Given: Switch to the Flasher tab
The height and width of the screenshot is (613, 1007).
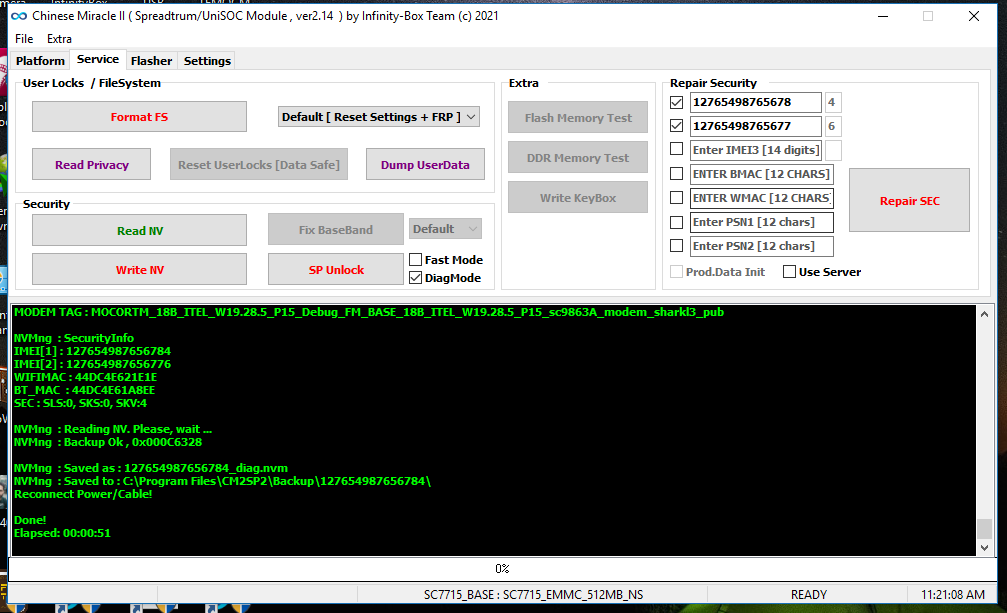Looking at the screenshot, I should (151, 61).
